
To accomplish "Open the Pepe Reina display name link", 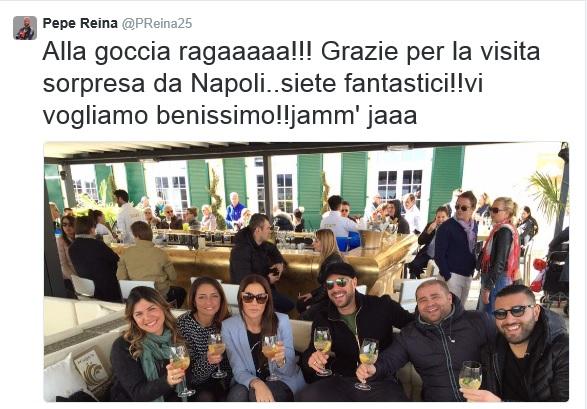I will pos(80,23).
